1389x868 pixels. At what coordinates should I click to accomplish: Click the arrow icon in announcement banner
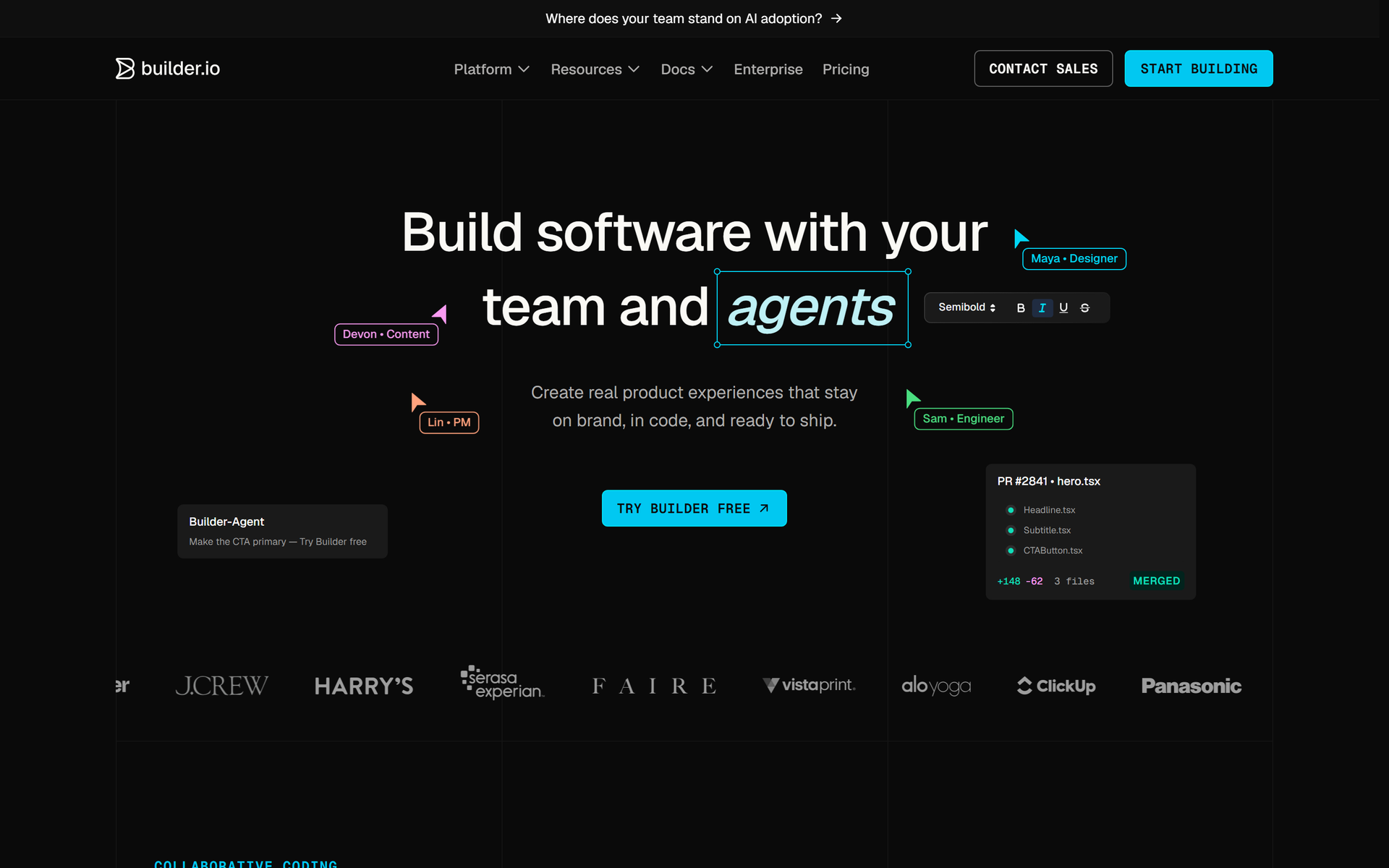coord(836,19)
